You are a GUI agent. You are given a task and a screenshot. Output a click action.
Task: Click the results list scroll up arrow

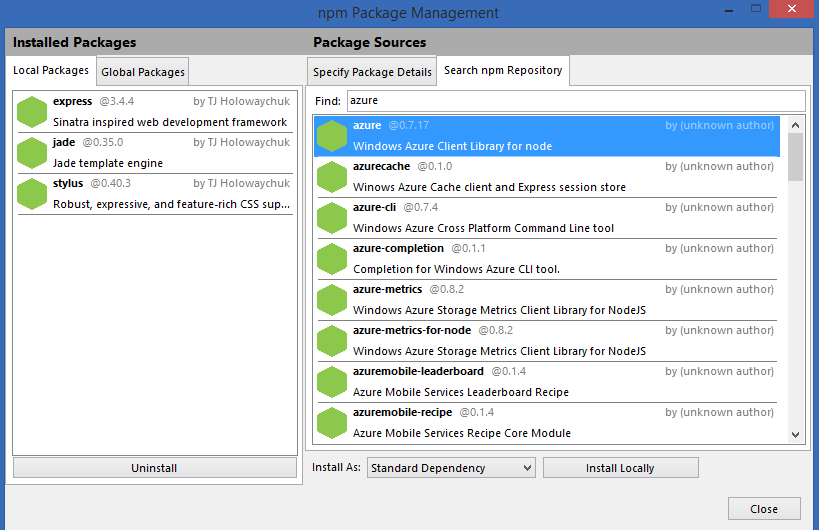[x=795, y=125]
